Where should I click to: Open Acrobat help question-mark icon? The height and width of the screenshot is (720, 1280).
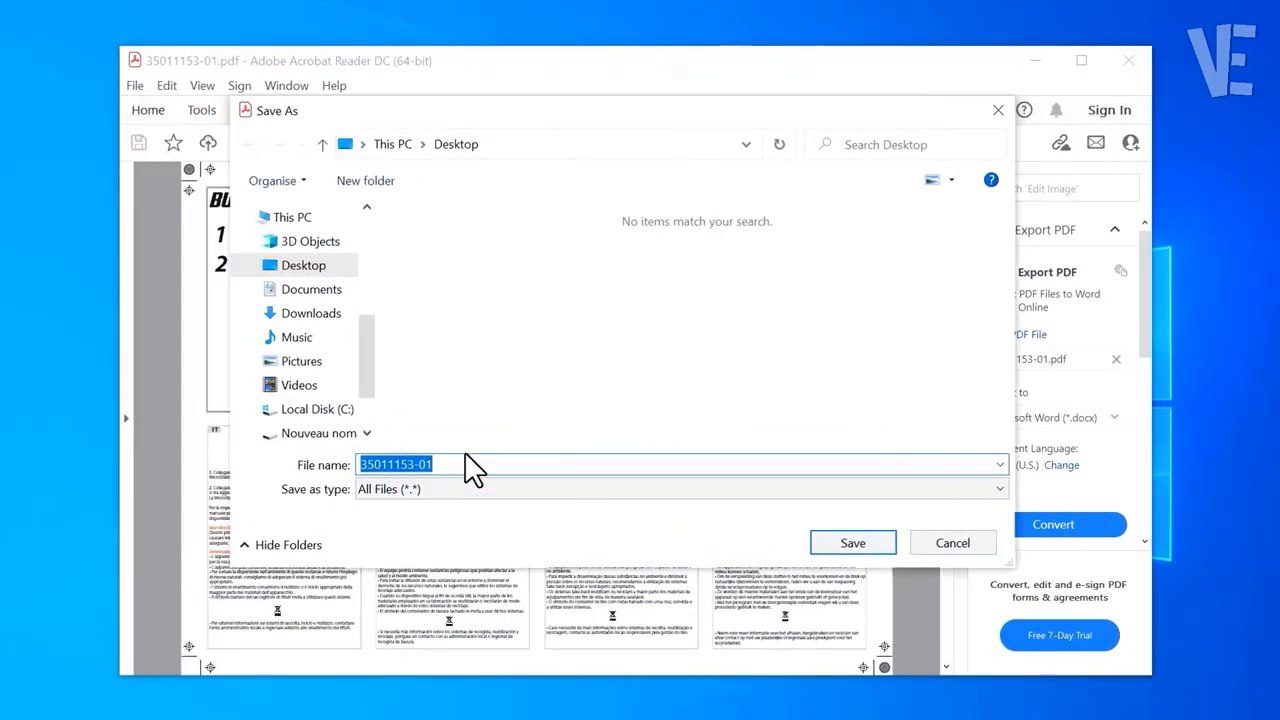pyautogui.click(x=1024, y=110)
